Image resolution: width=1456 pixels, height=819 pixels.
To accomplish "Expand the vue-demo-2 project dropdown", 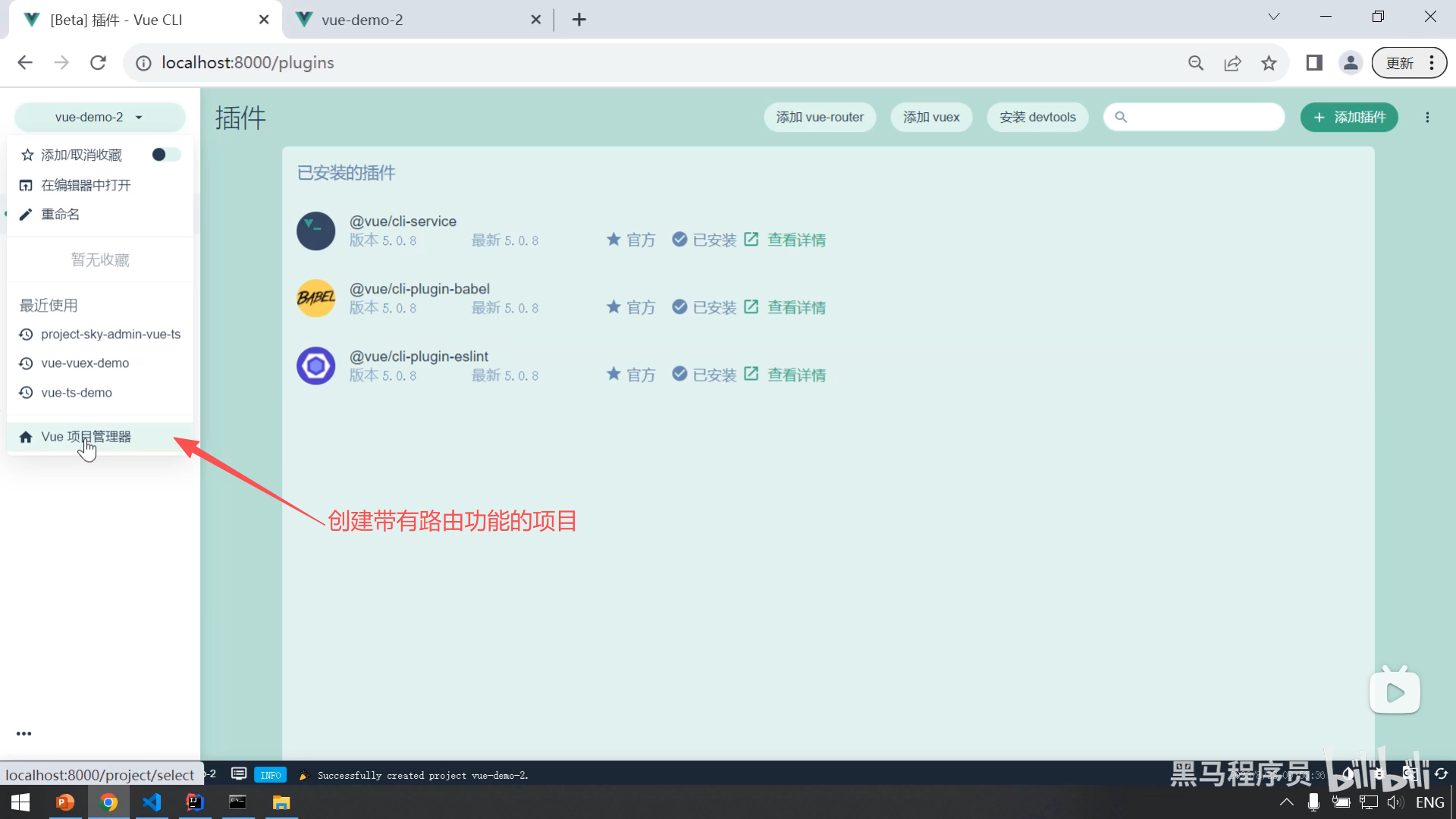I will point(99,117).
